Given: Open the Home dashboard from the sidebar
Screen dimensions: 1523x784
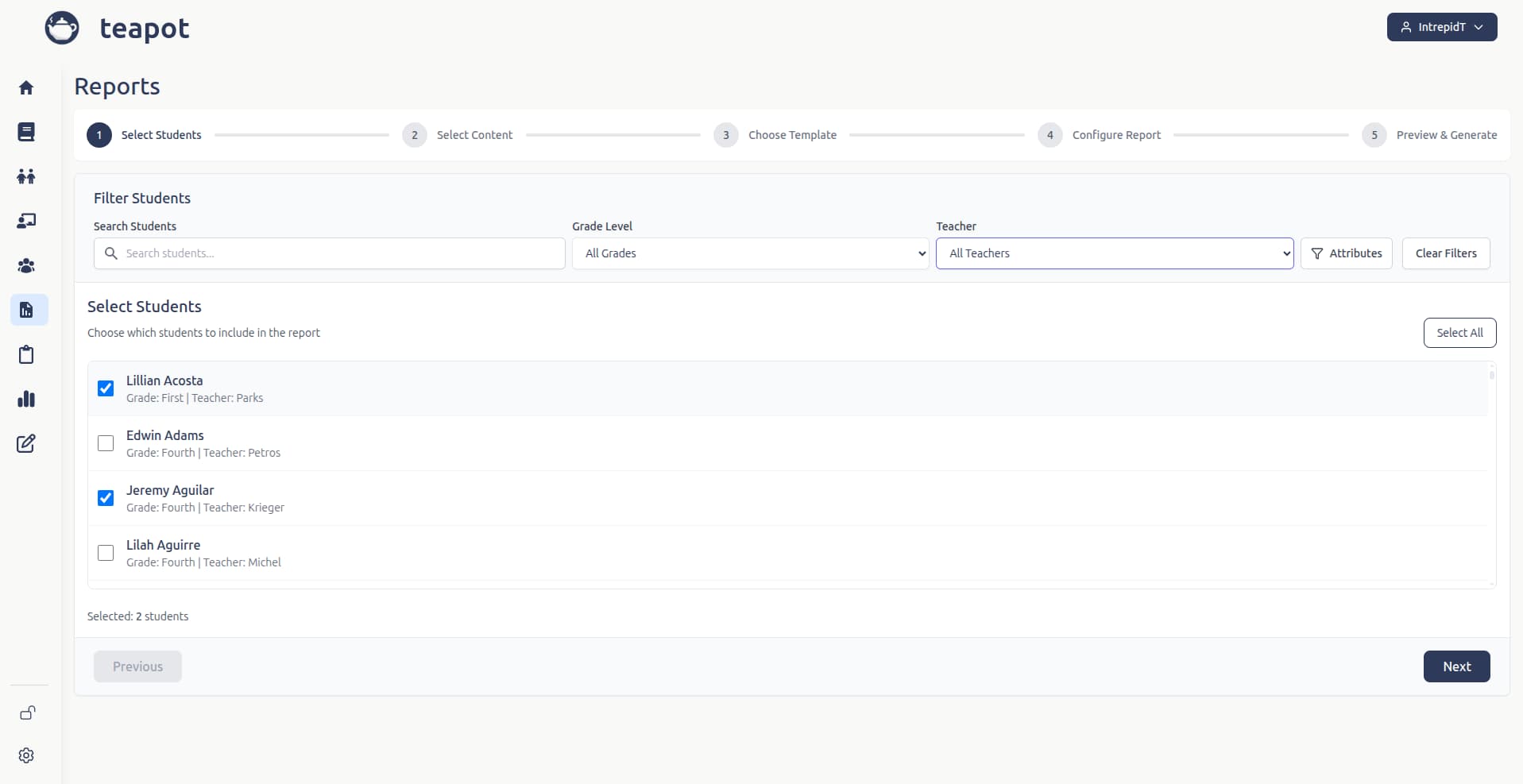Looking at the screenshot, I should pyautogui.click(x=26, y=87).
